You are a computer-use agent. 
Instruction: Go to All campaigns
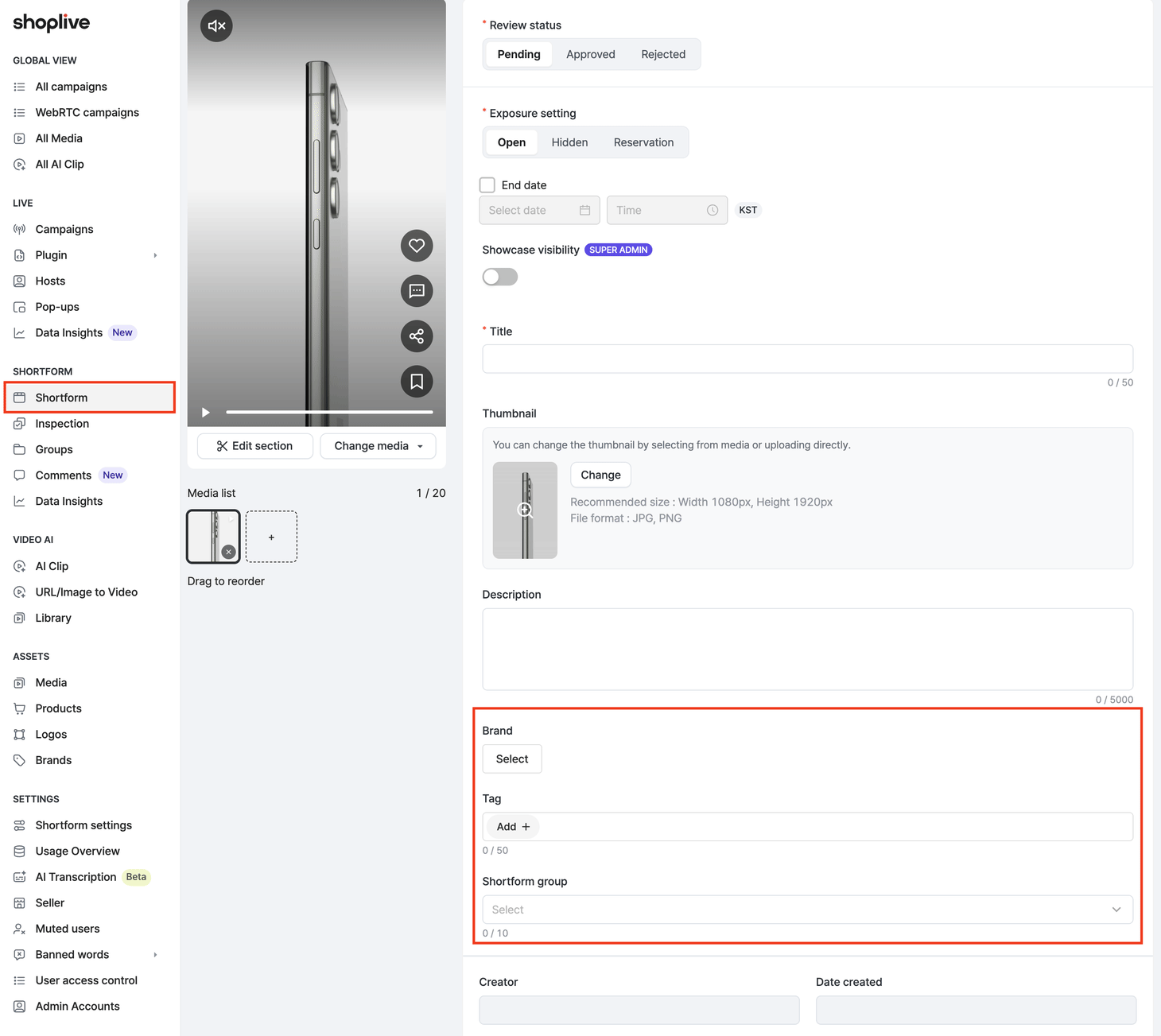pyautogui.click(x=71, y=87)
